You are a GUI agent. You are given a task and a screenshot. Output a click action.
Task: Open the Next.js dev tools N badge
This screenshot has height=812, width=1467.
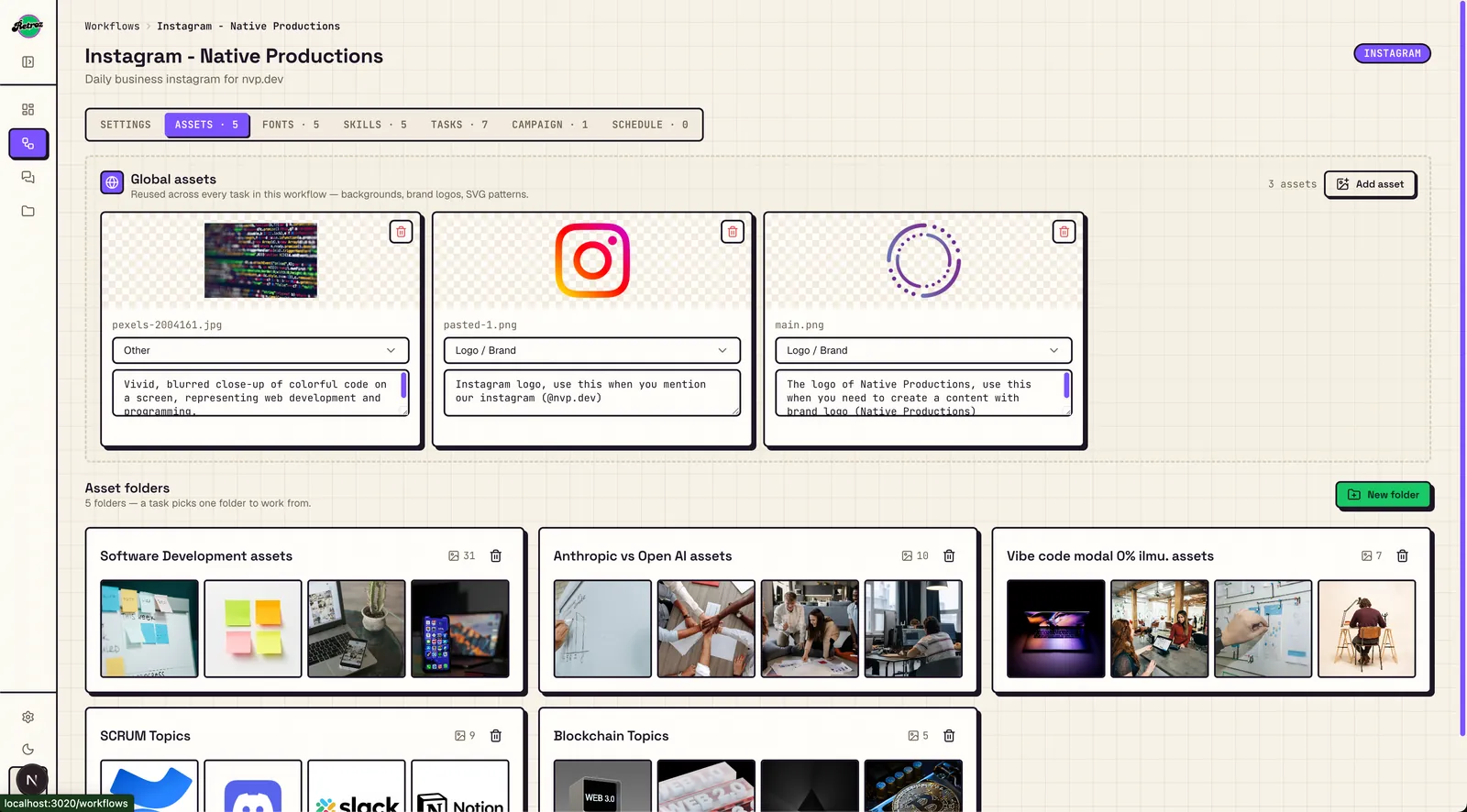tap(31, 780)
